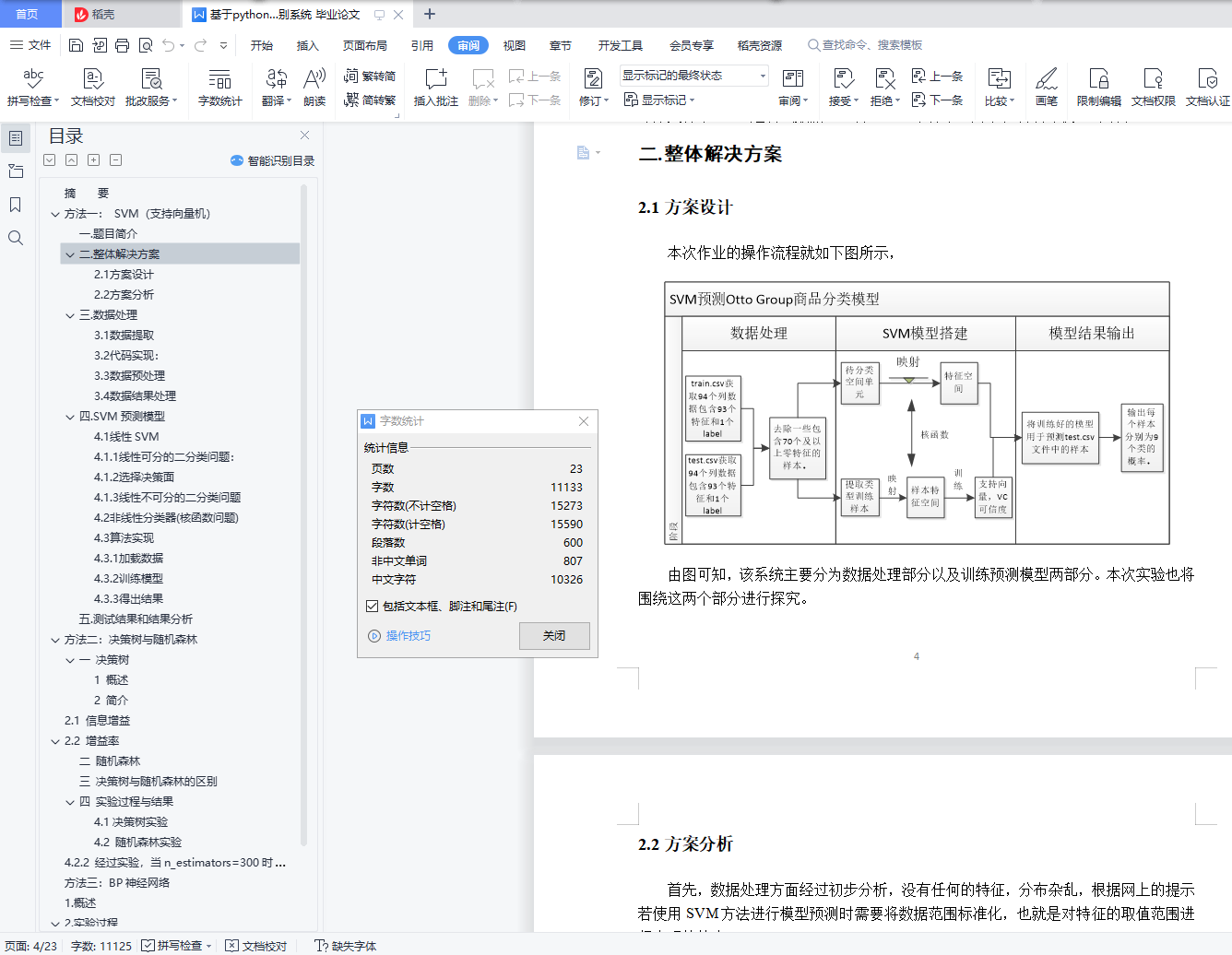Toggle 文档校对 in the status bar
This screenshot has width=1232, height=955.
(255, 946)
